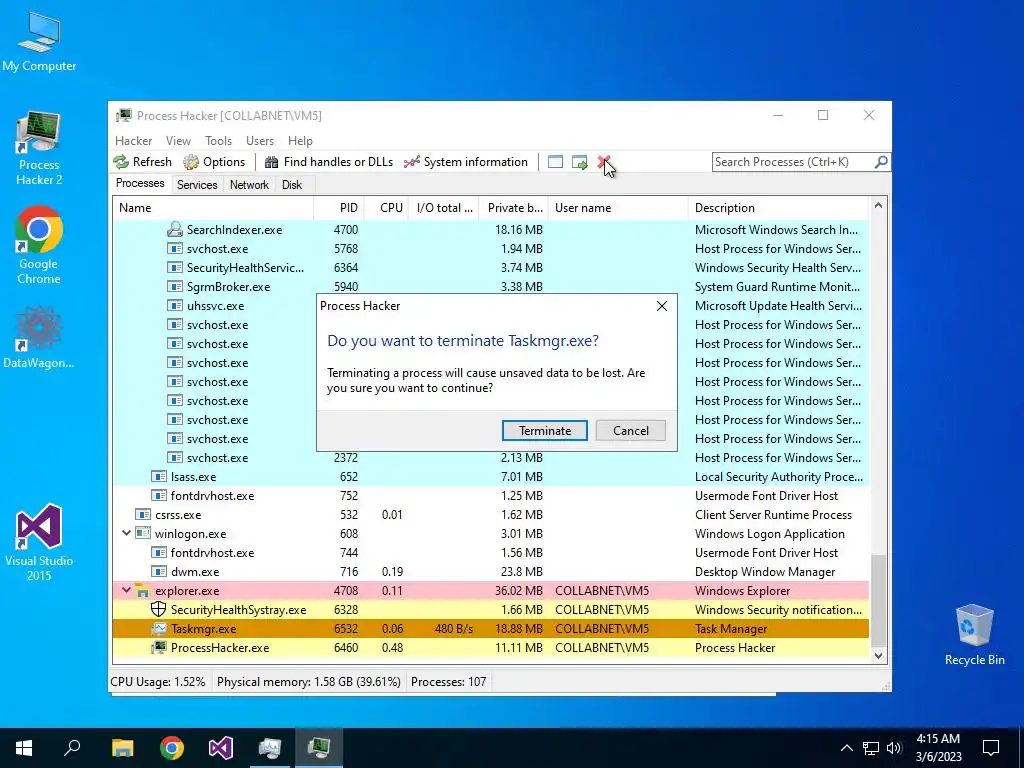Open the Tools menu
This screenshot has width=1024, height=768.
pos(218,141)
